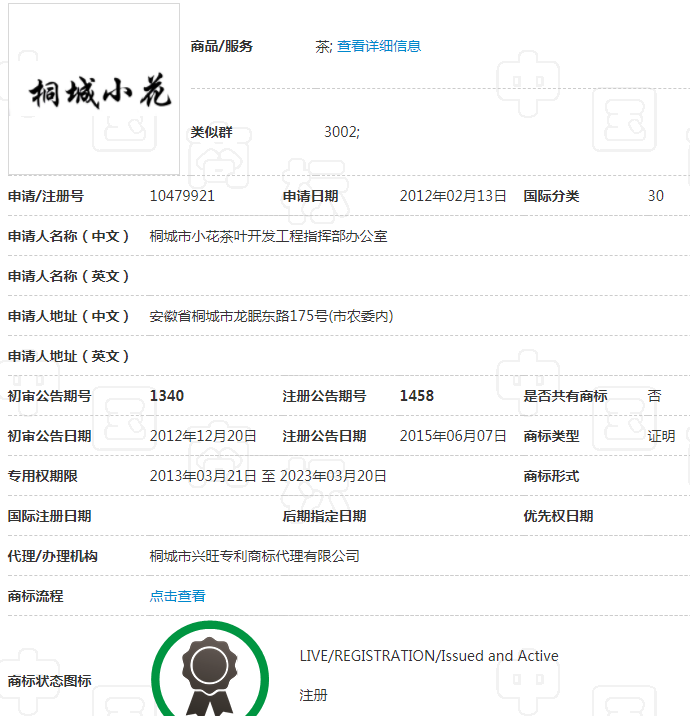This screenshot has height=716, width=690.
Task: Click the 是否共有商标 value 否
Action: [x=654, y=396]
